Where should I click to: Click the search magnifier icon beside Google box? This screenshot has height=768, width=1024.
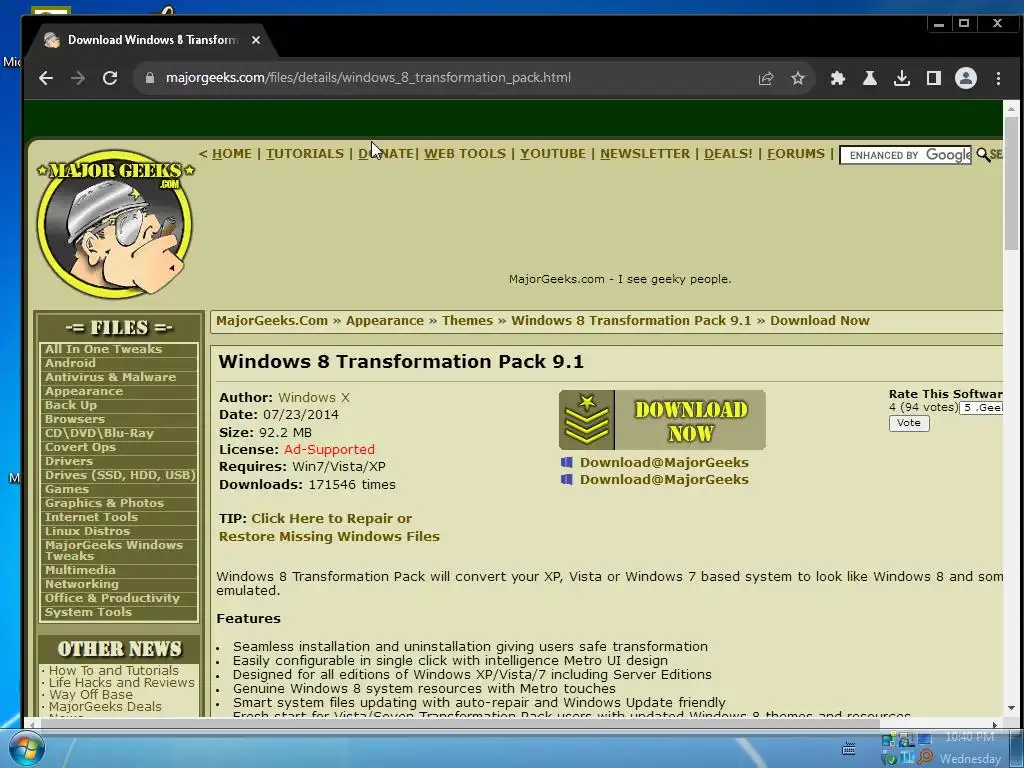coord(983,155)
